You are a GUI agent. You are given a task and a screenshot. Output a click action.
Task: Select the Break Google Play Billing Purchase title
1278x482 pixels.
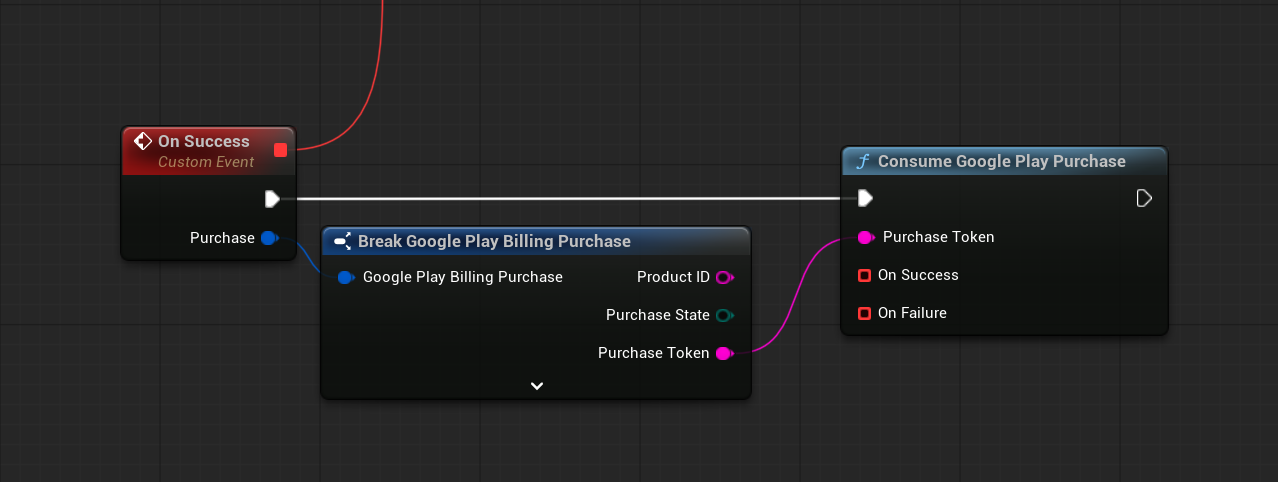tap(494, 241)
